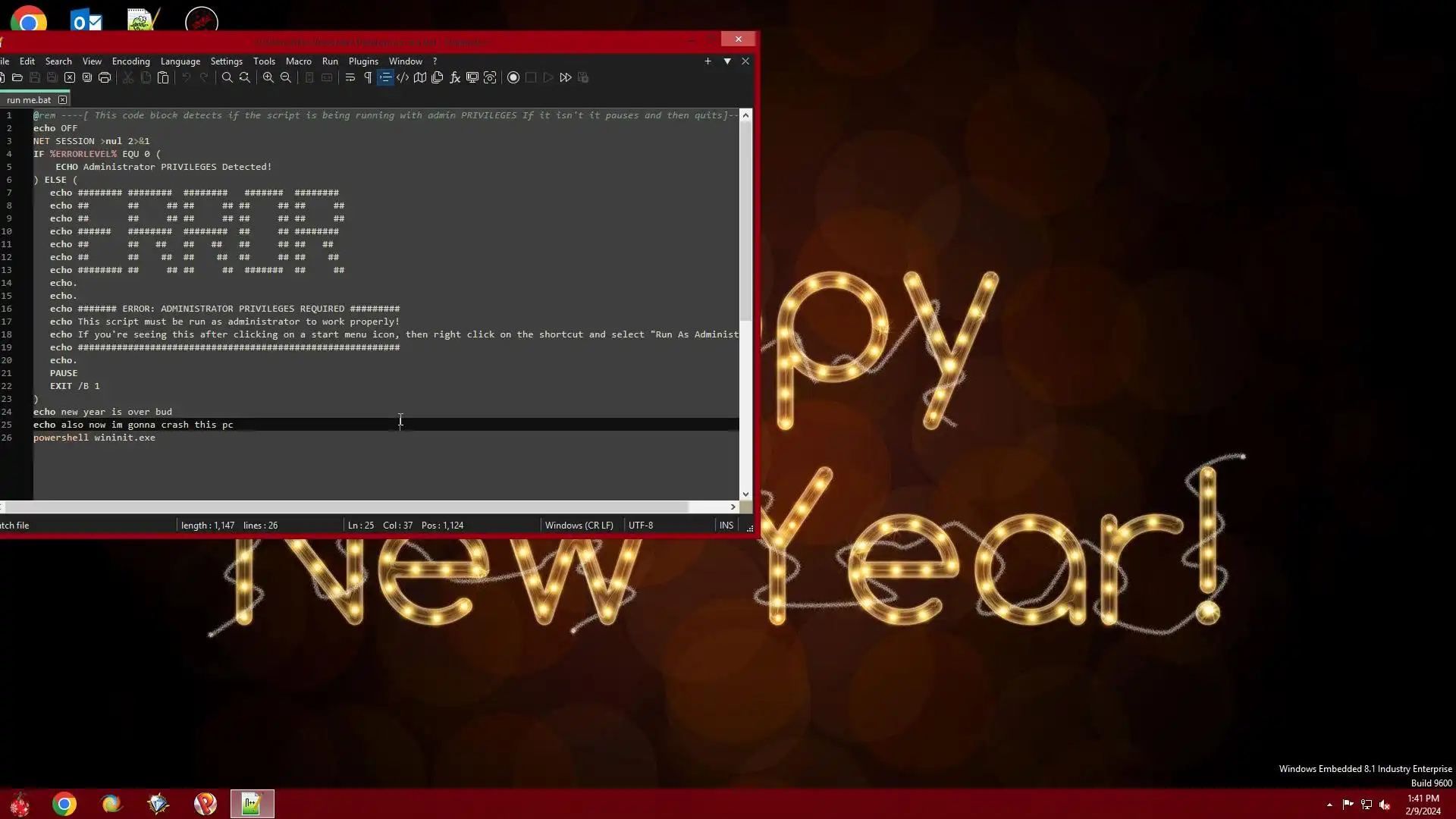The image size is (1456, 819).
Task: Toggle Show All Characters pilcrow button
Action: pos(368,77)
